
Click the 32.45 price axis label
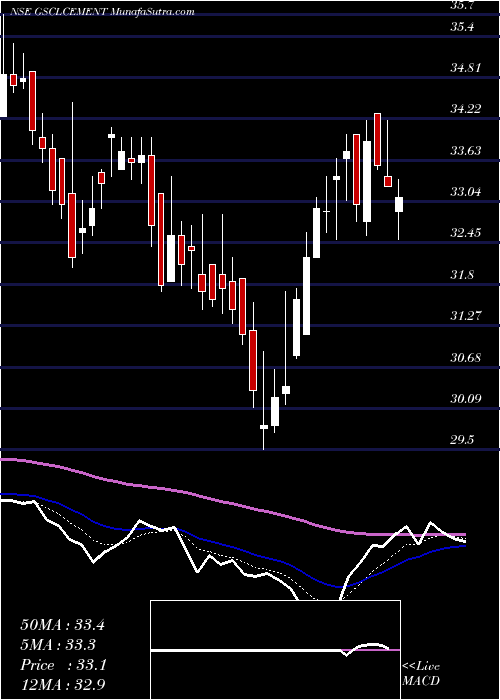465,233
